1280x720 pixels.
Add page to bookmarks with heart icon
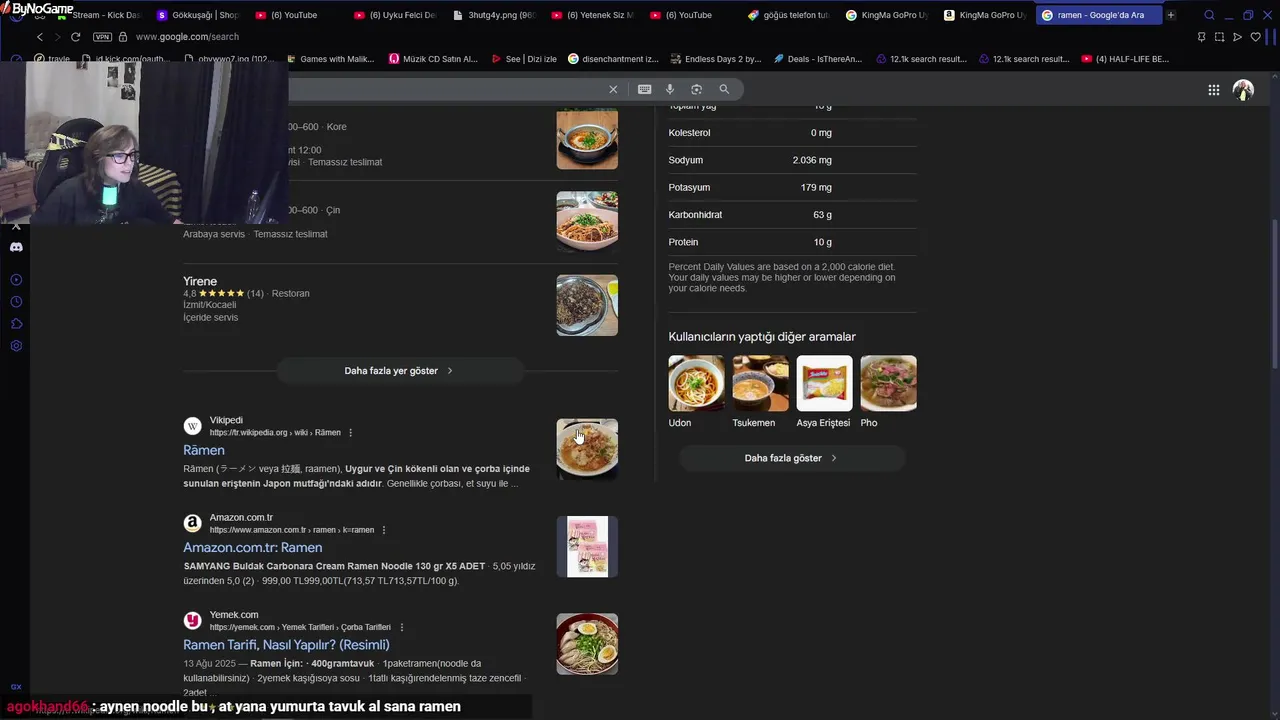click(x=1256, y=37)
